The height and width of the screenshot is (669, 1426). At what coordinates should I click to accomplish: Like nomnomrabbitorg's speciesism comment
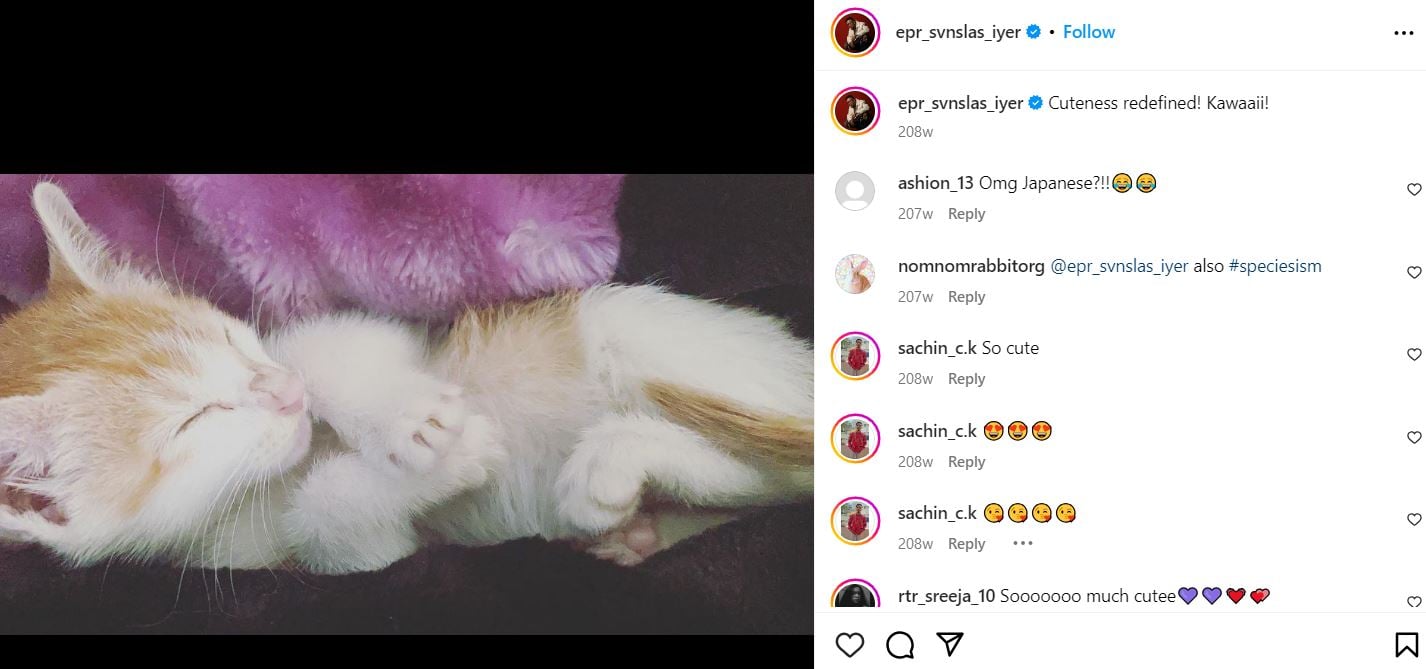[x=1414, y=273]
